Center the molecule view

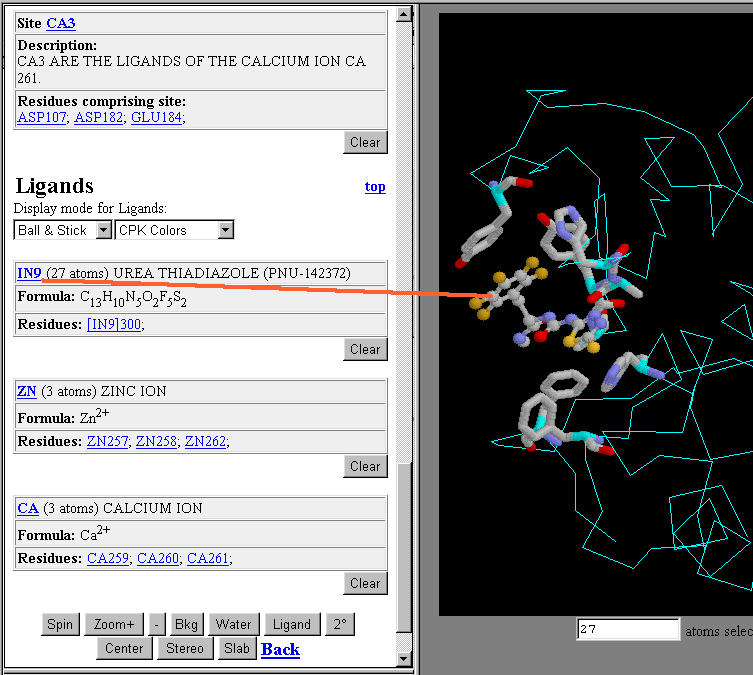tap(124, 649)
